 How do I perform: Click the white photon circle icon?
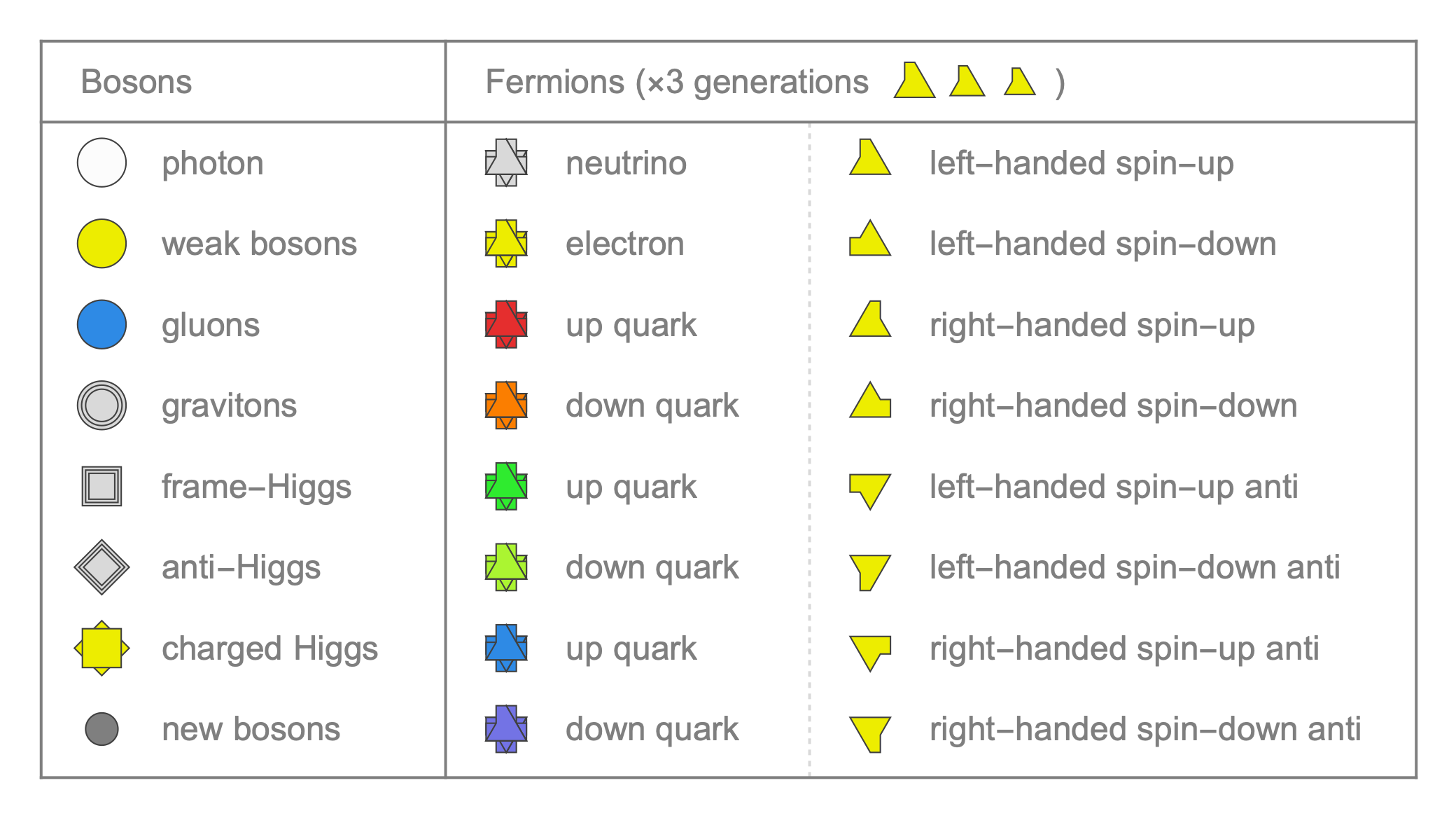point(101,162)
